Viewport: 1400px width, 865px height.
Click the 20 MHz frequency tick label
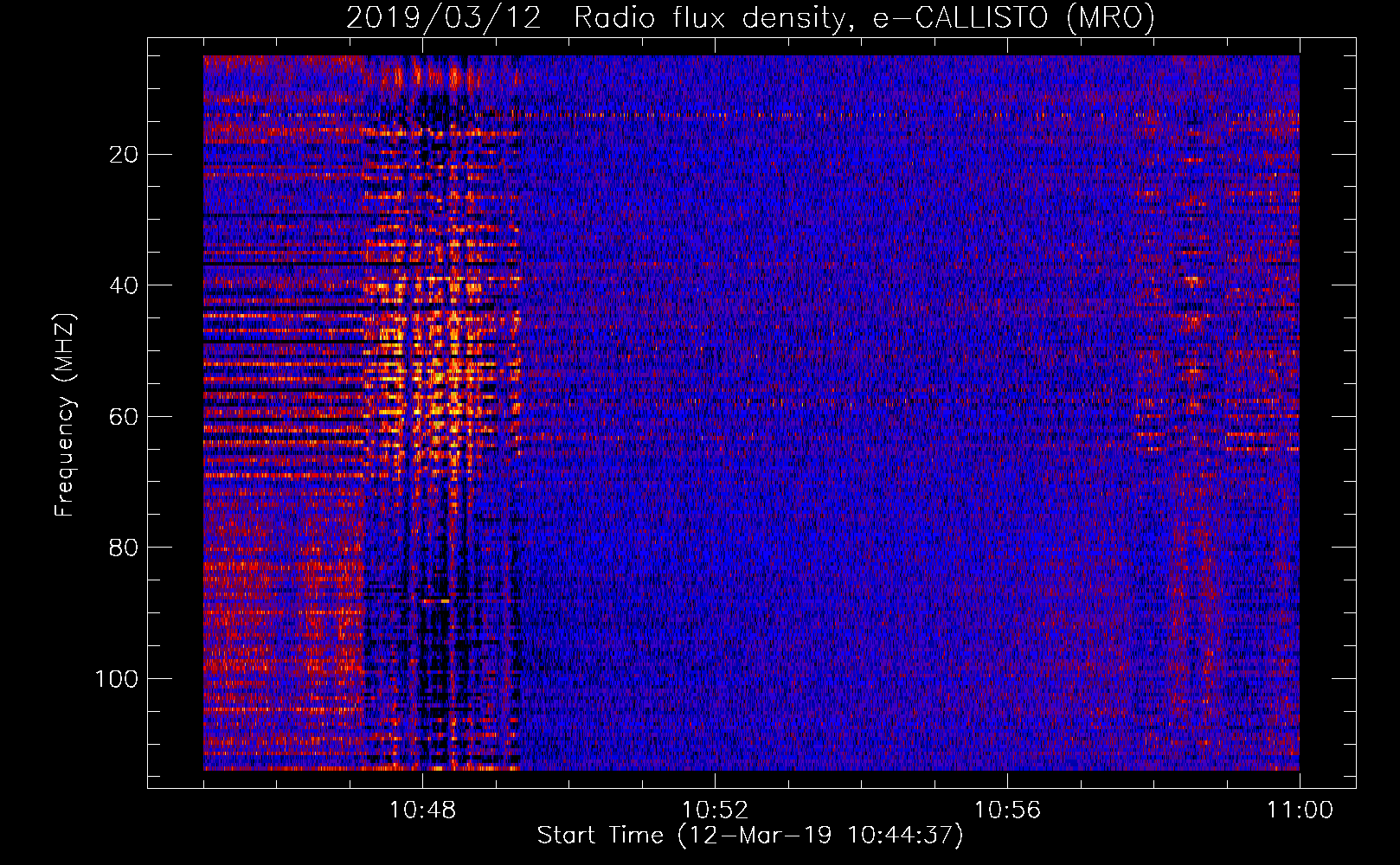[x=125, y=155]
